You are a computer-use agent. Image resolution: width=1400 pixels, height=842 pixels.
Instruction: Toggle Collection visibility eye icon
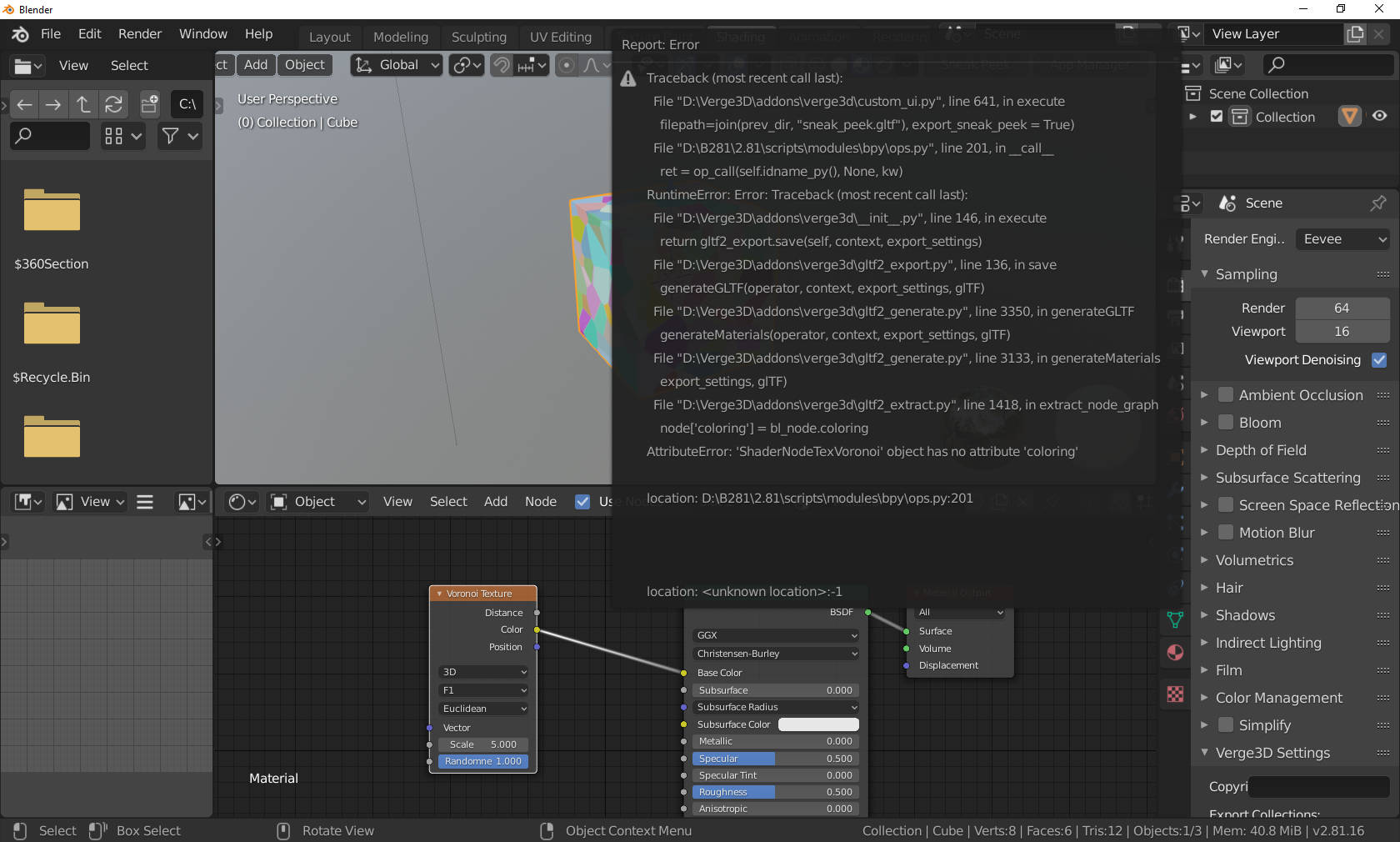(x=1380, y=117)
